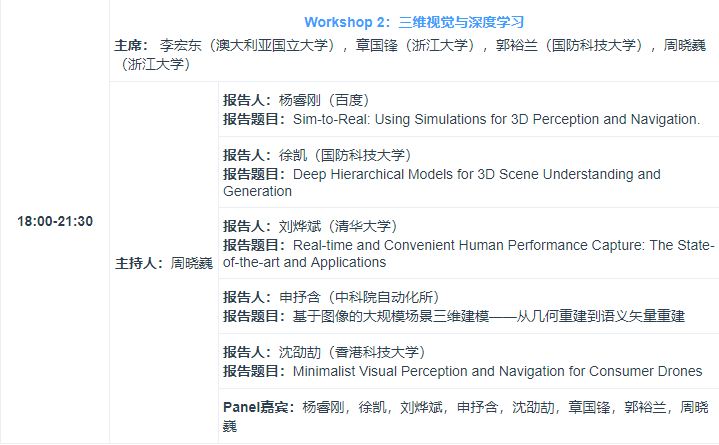Click 杨睿刚 in the Panel嘉宾 list
This screenshot has width=719, height=445.
click(x=323, y=408)
